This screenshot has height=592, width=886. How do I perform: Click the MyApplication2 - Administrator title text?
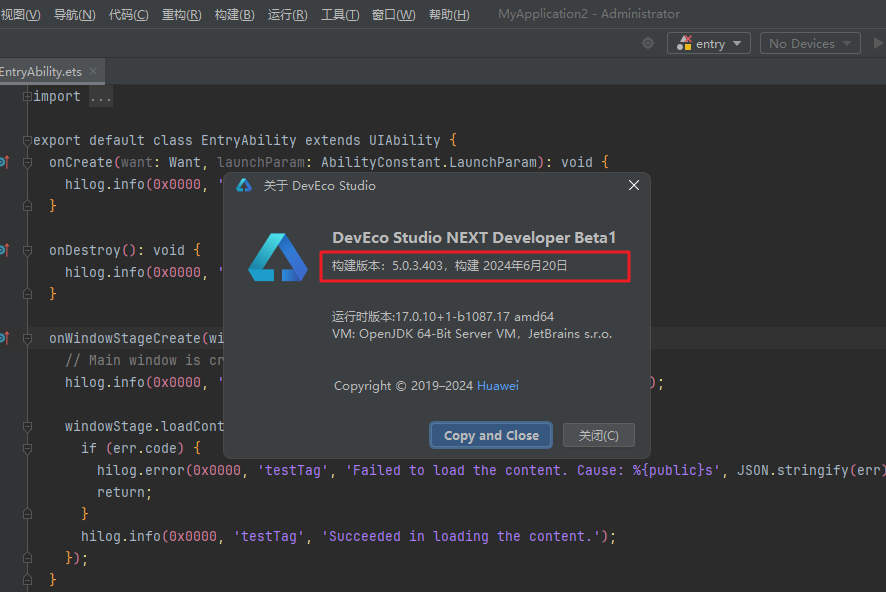(x=589, y=14)
